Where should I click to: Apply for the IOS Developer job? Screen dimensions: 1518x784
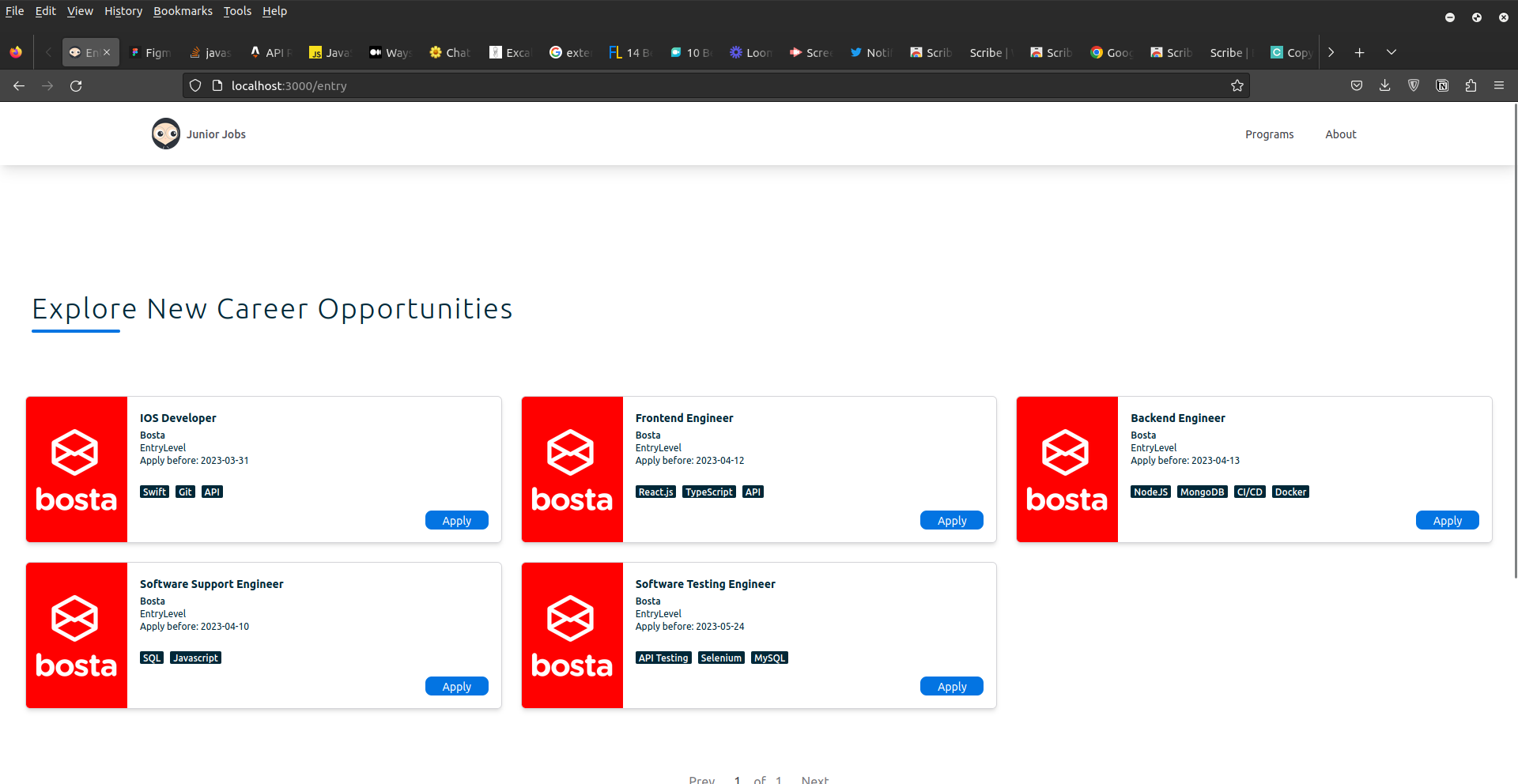click(457, 520)
